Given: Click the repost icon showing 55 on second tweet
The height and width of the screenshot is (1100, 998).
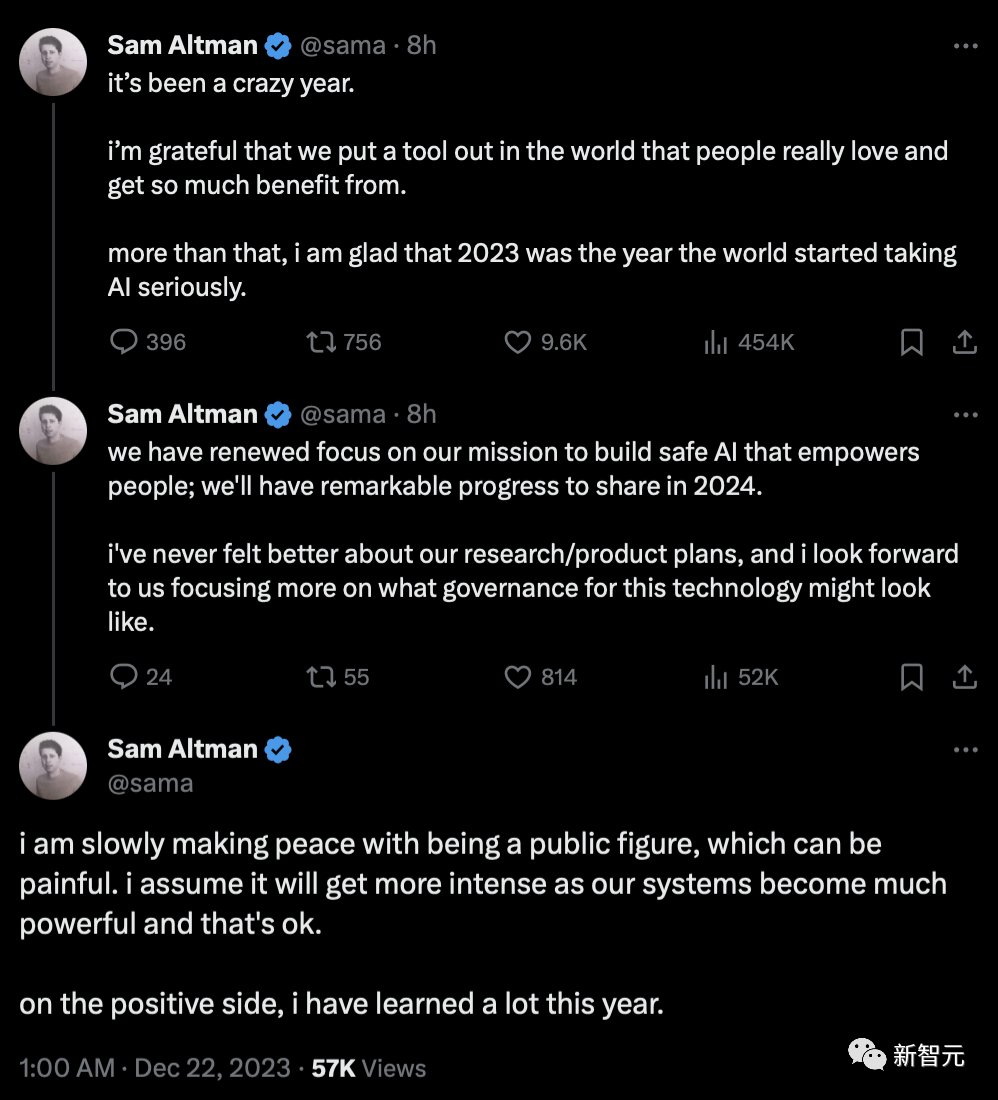Looking at the screenshot, I should coord(318,677).
